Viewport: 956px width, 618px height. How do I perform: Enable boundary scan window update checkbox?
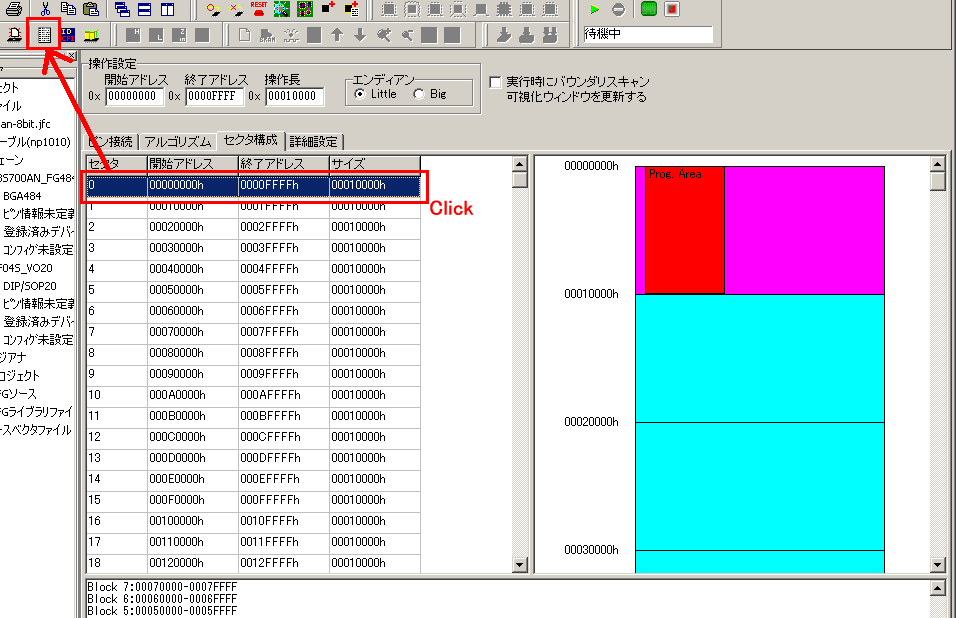495,82
